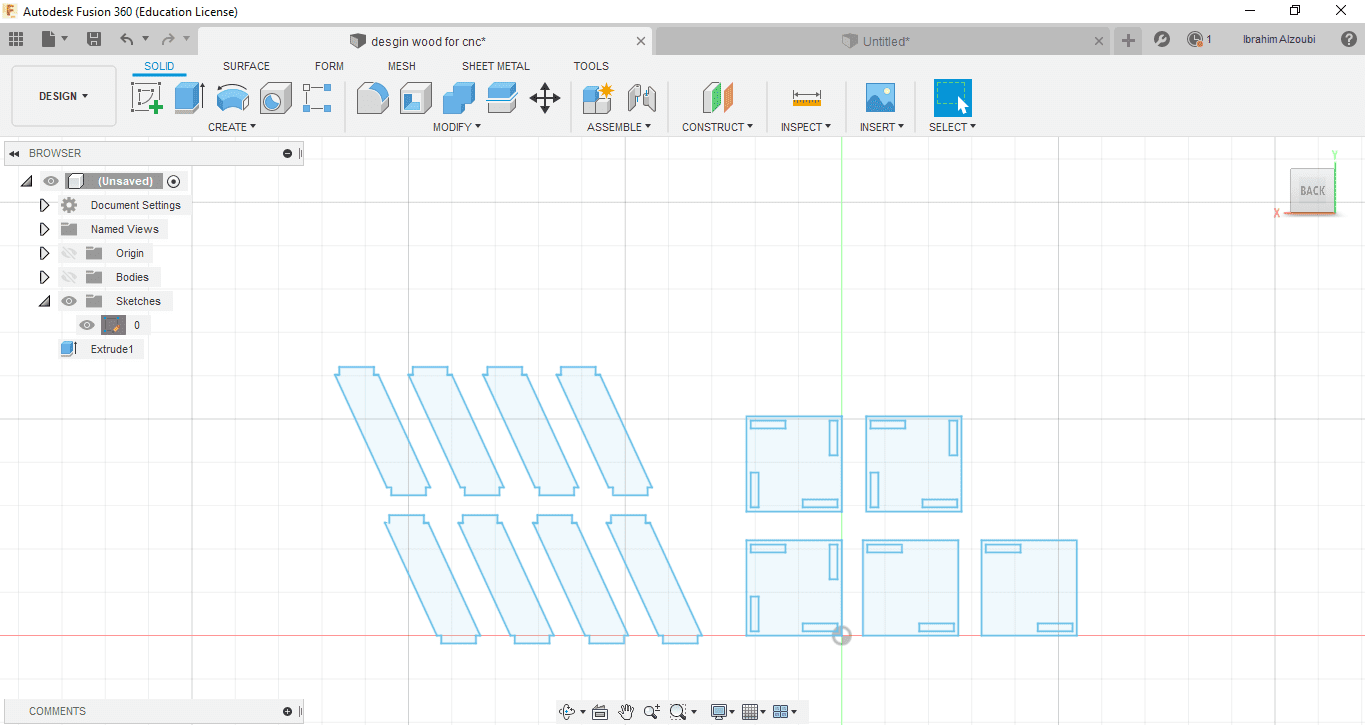Select the Extrude tool
Screen dimensions: 1365x725
click(189, 98)
